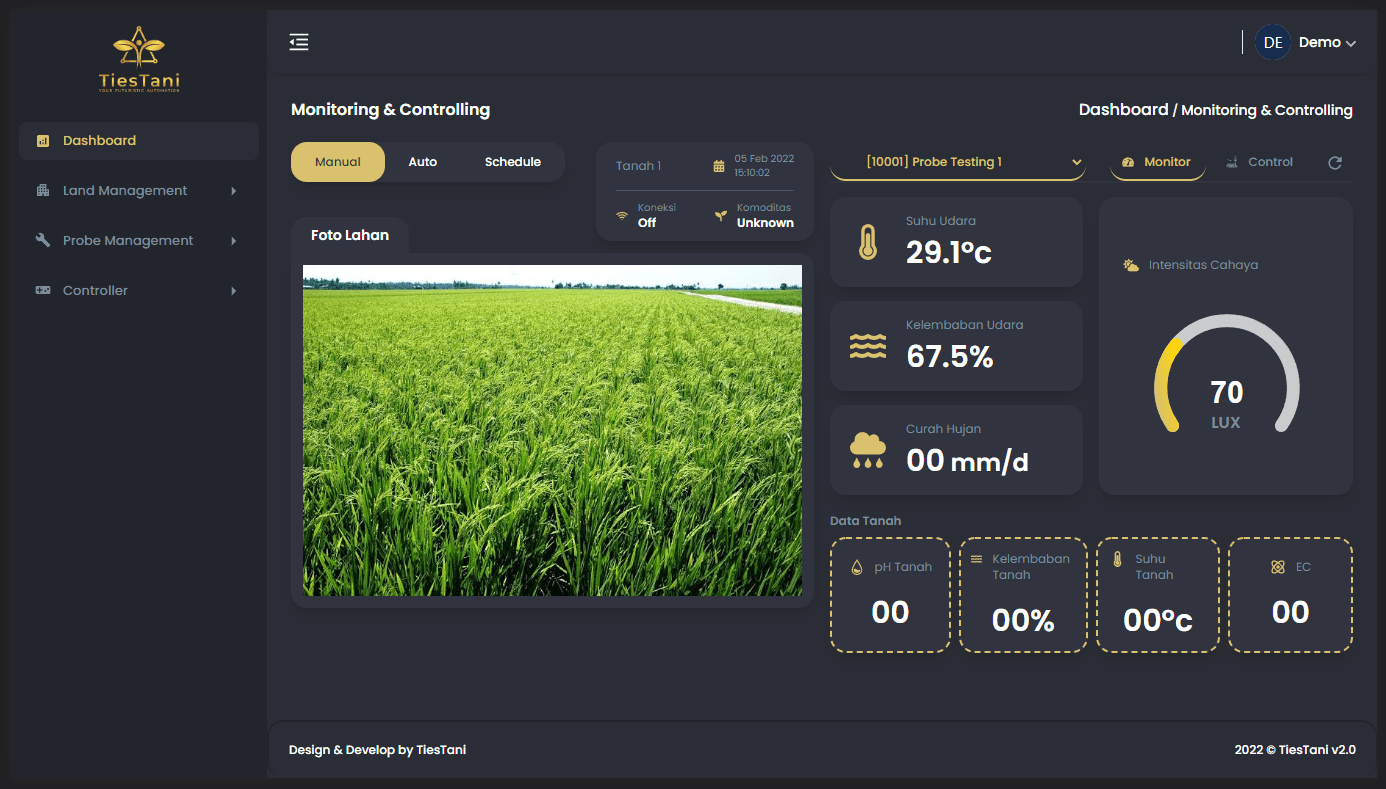
Task: Click the TiesTani logo
Action: 139,60
